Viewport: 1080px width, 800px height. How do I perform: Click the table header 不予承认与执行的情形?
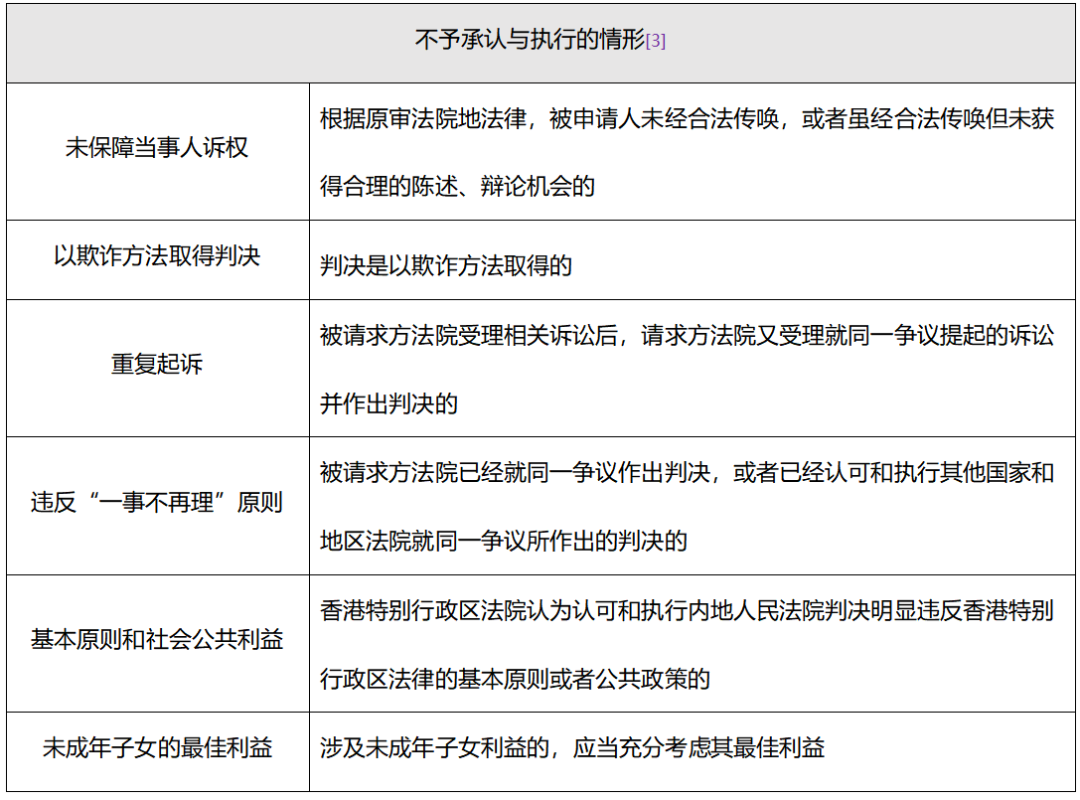pos(530,39)
